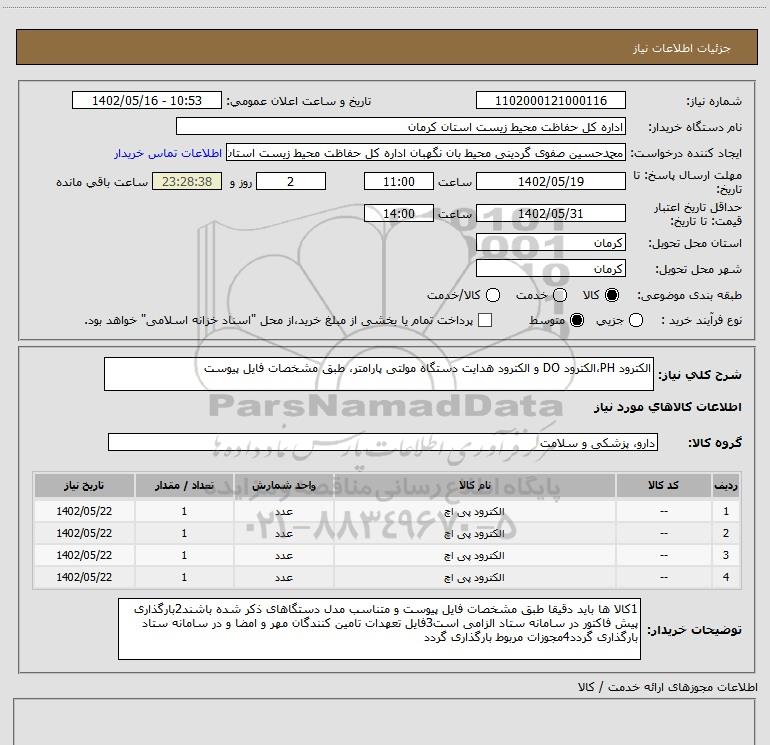
Task: Click the ردیف column header
Action: (726, 485)
